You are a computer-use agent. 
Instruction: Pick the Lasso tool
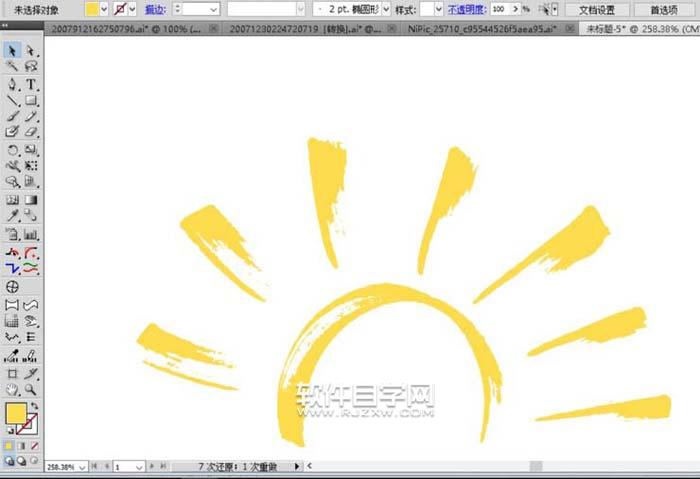coord(31,66)
